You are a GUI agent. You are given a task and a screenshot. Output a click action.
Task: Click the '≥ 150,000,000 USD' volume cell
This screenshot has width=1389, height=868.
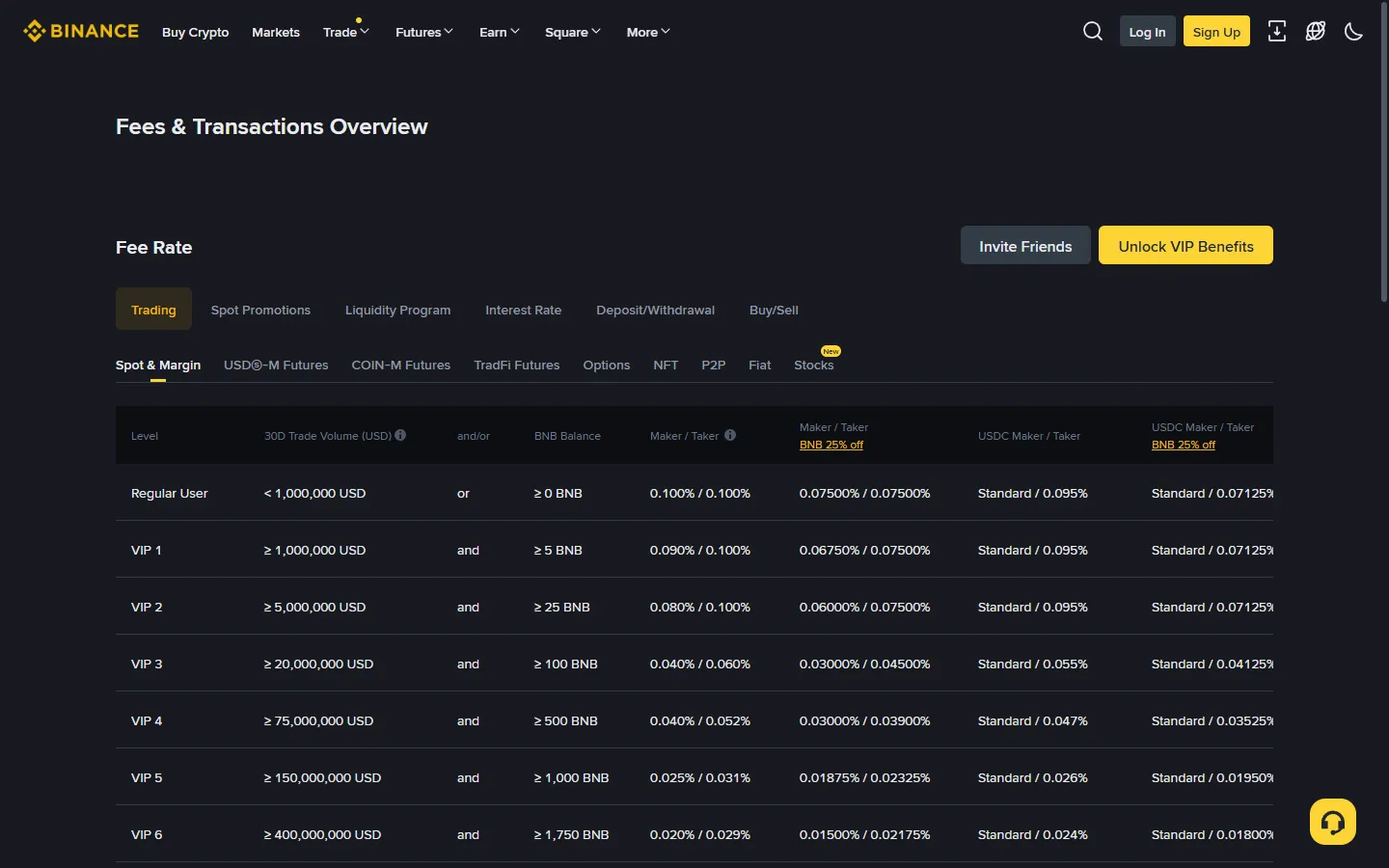point(323,777)
